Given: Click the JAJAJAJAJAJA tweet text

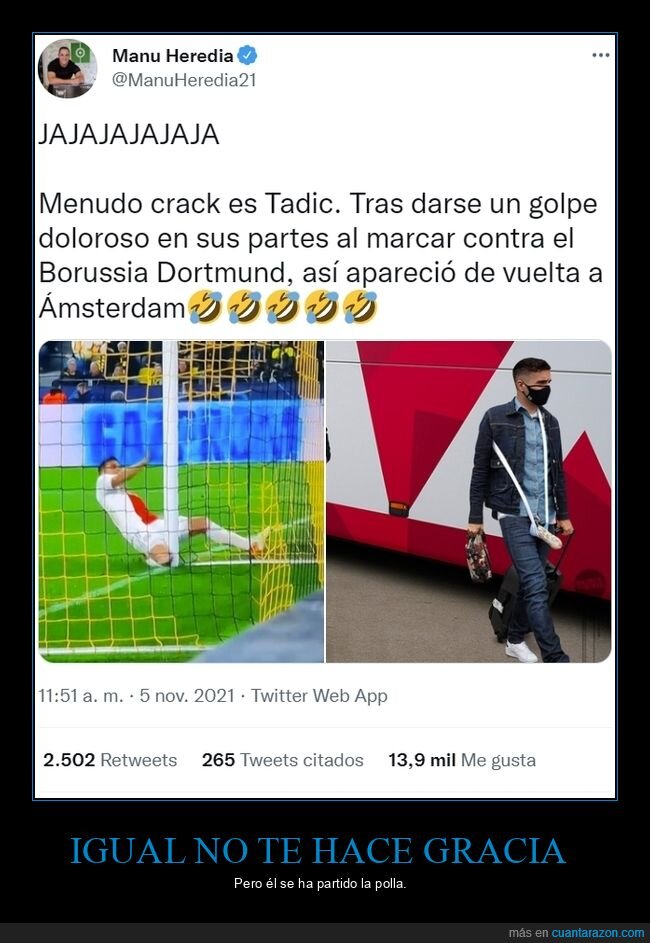Looking at the screenshot, I should coord(129,135).
